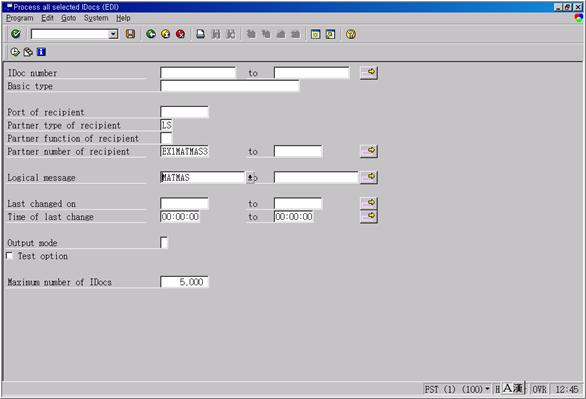
Task: Click the yellow Exit icon
Action: tap(166, 34)
